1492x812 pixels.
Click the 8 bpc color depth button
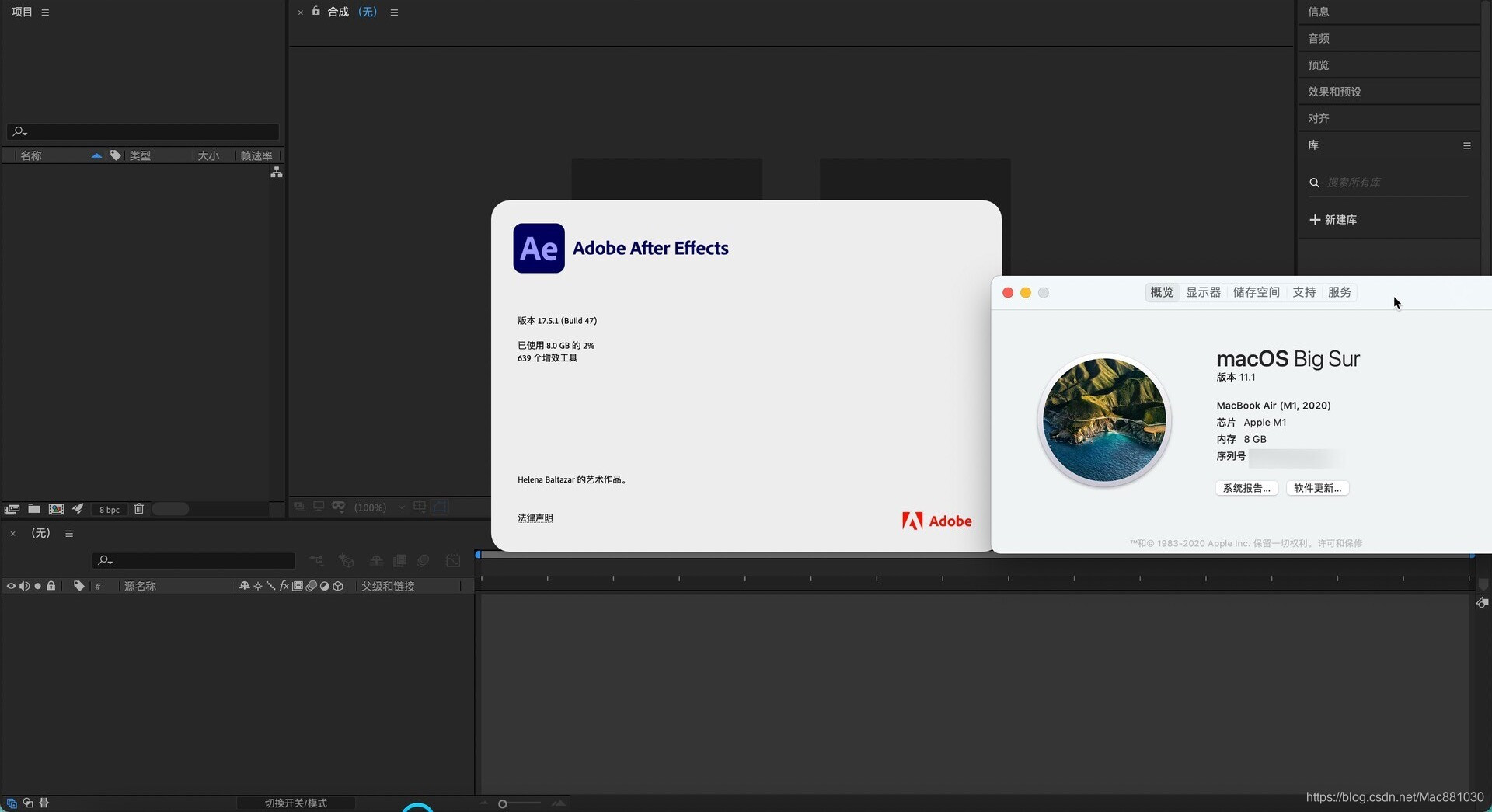click(109, 510)
